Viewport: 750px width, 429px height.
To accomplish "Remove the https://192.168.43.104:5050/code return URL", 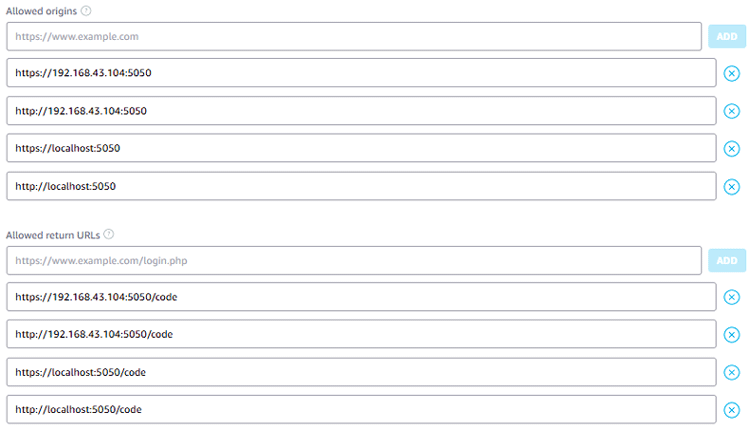I will click(x=731, y=297).
